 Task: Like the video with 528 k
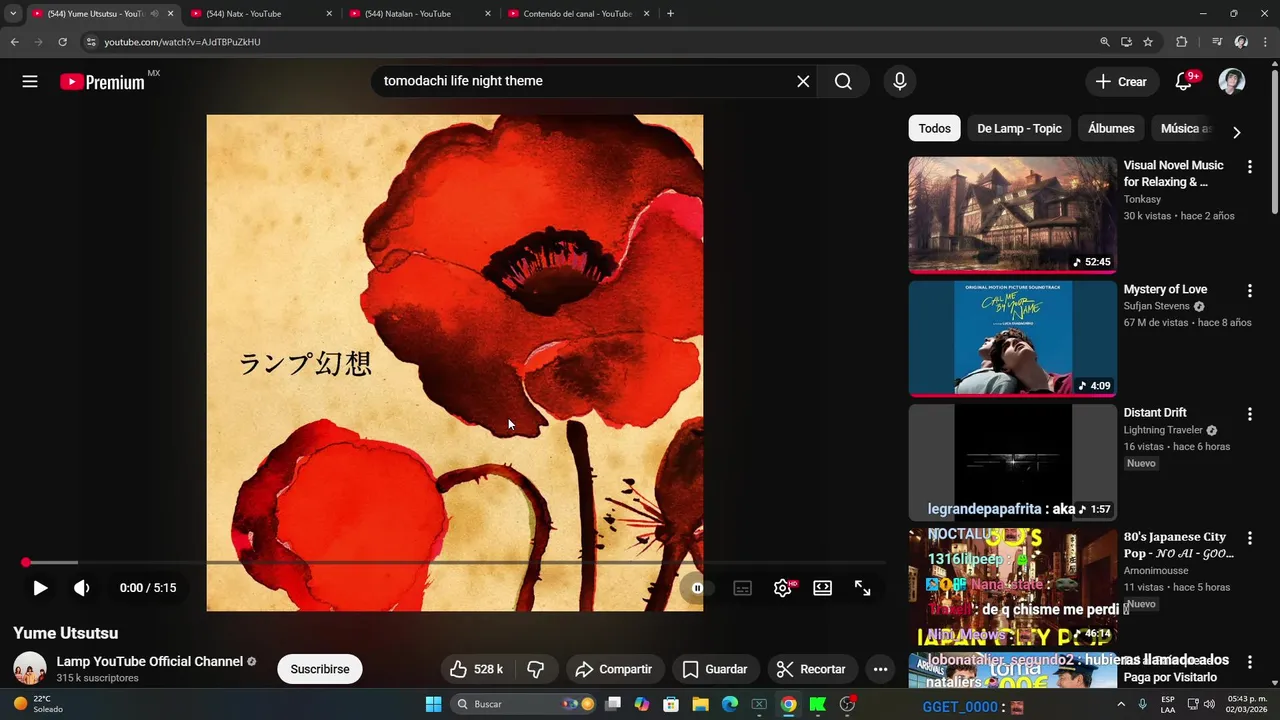click(x=476, y=669)
